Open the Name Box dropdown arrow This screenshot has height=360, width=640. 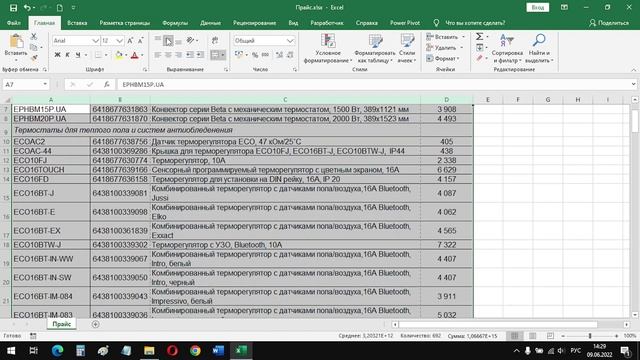45,84
